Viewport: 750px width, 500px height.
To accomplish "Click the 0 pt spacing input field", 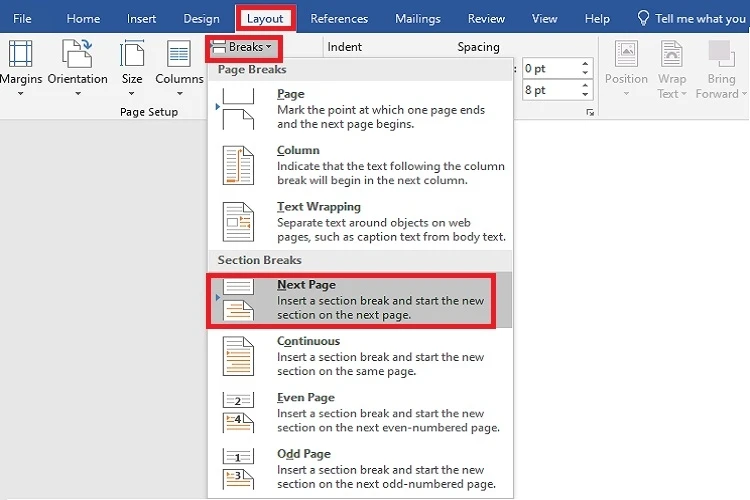I will point(550,68).
